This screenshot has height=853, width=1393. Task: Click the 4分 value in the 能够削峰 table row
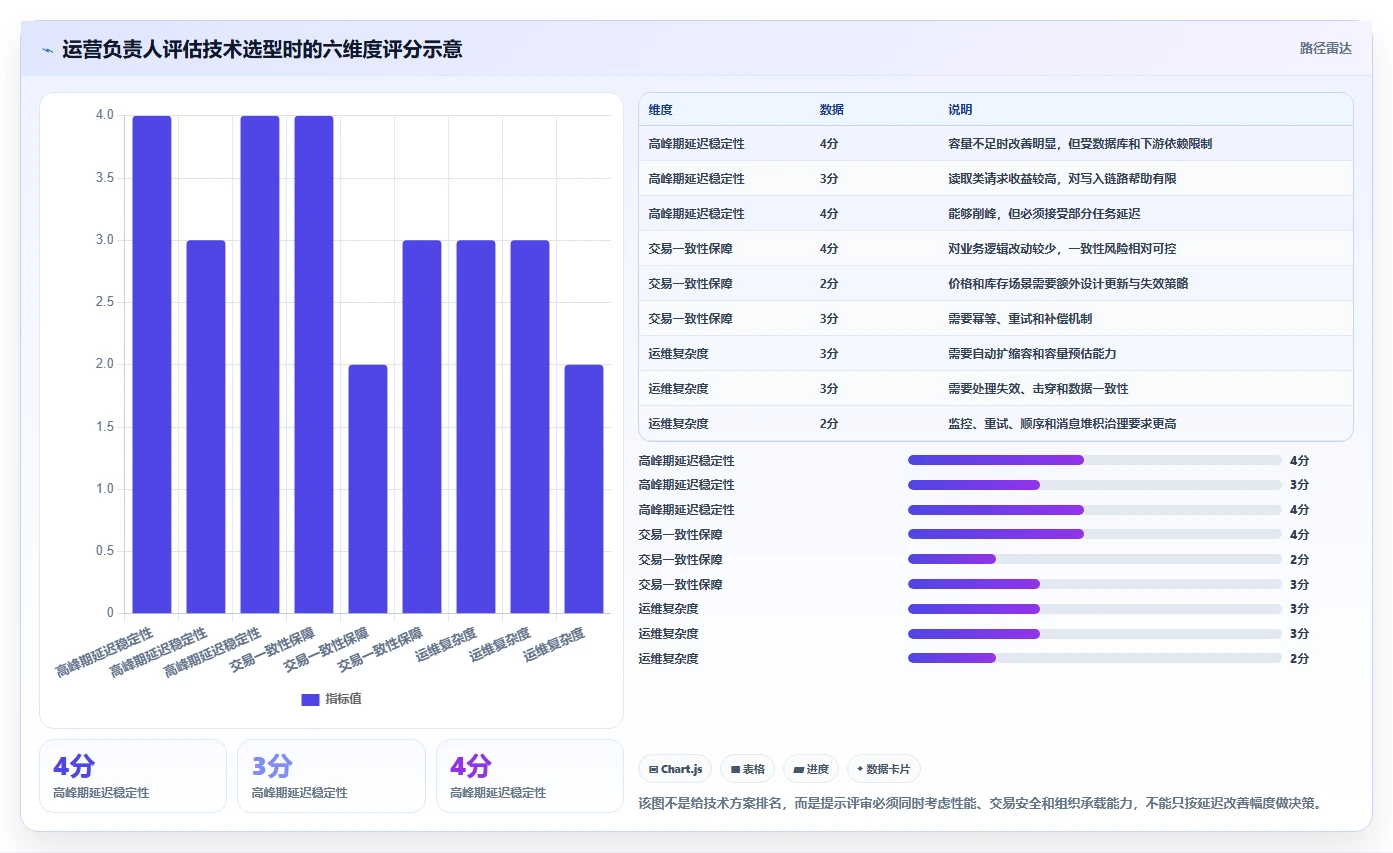(x=829, y=214)
